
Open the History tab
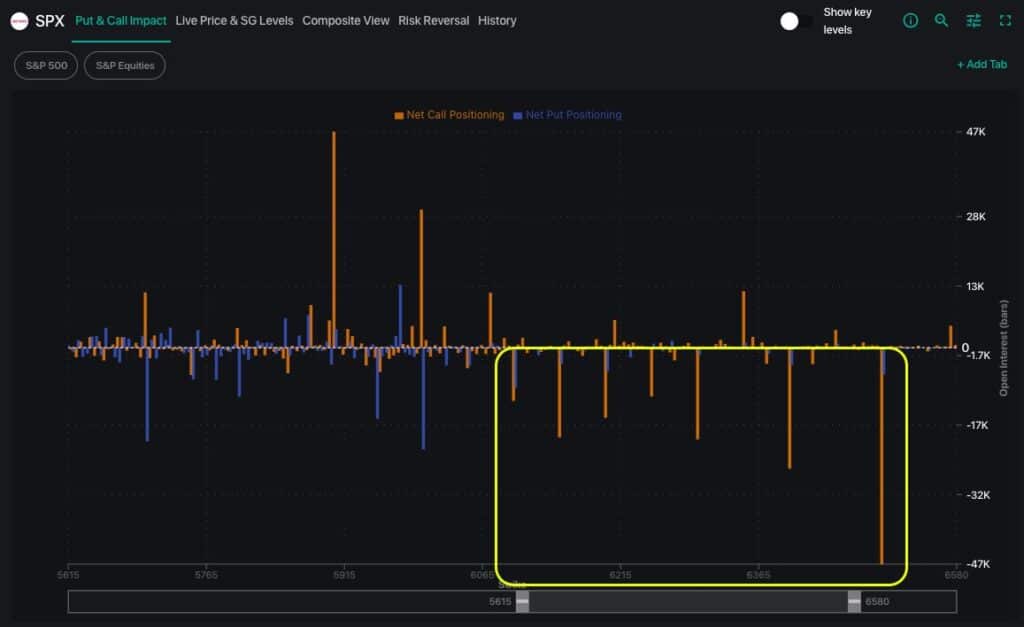point(497,21)
